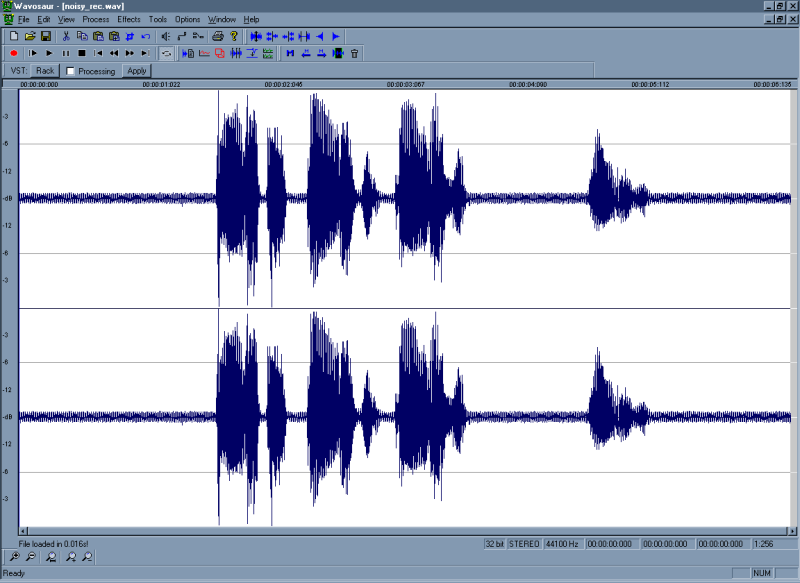Open the Process menu
The height and width of the screenshot is (583, 800).
pyautogui.click(x=96, y=19)
